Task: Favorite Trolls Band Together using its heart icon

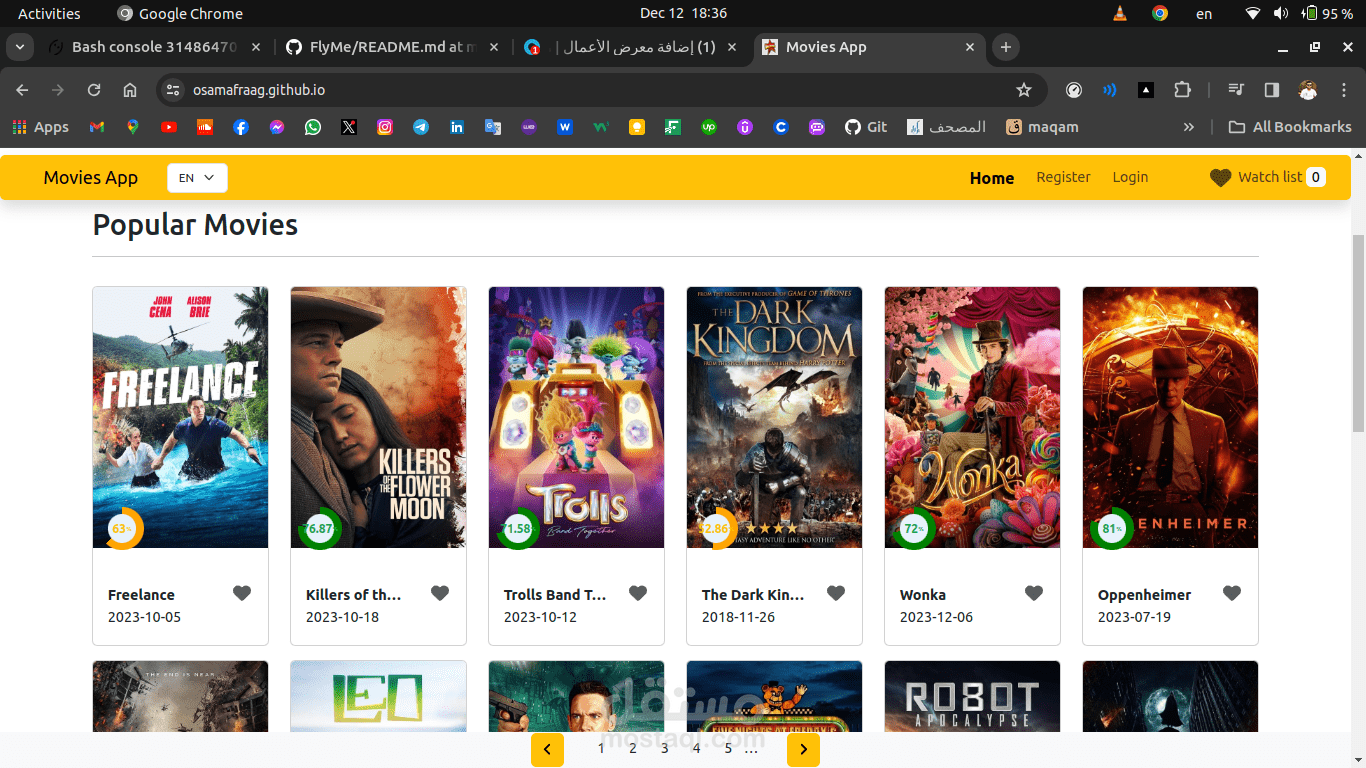Action: coord(638,593)
